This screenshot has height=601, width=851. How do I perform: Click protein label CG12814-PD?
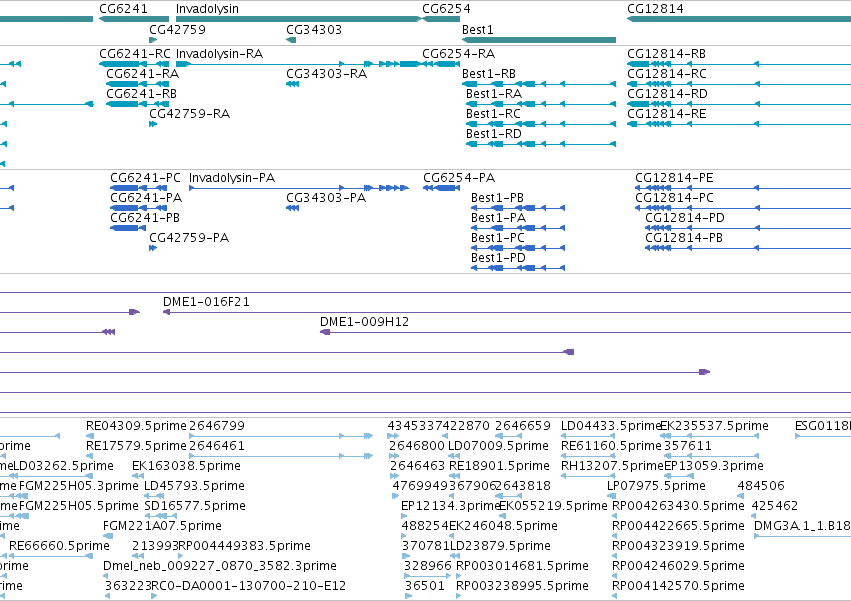[x=685, y=218]
